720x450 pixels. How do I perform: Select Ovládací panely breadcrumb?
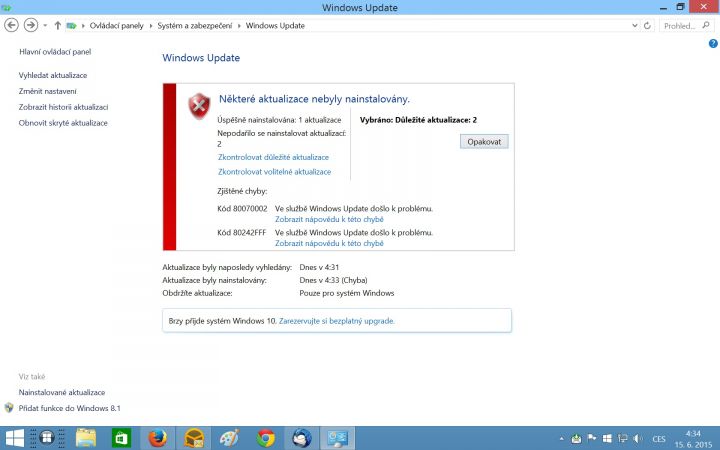click(x=116, y=26)
